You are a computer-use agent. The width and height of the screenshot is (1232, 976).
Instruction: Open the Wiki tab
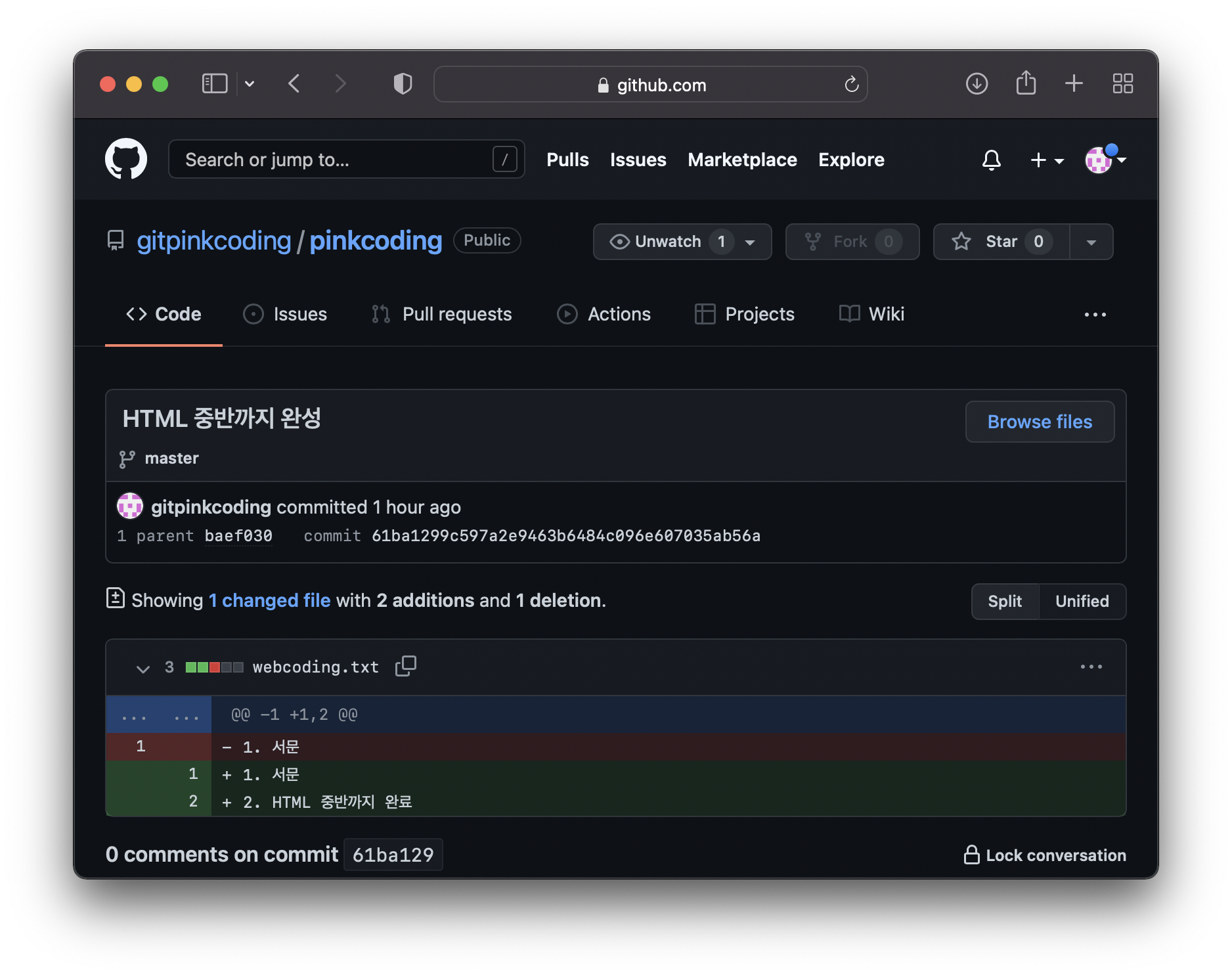coord(871,314)
